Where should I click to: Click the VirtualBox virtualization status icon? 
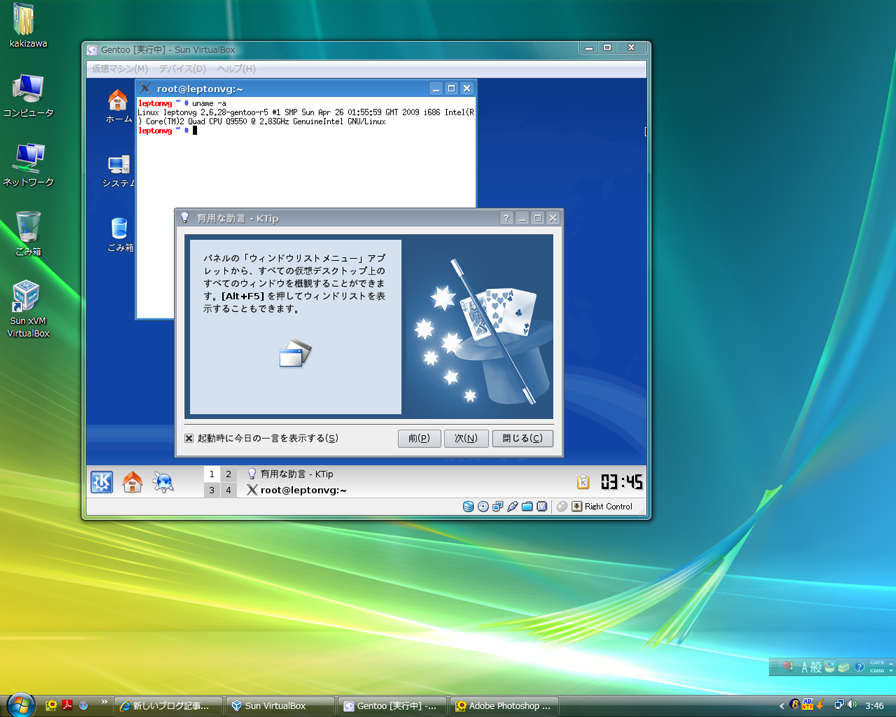click(x=542, y=506)
